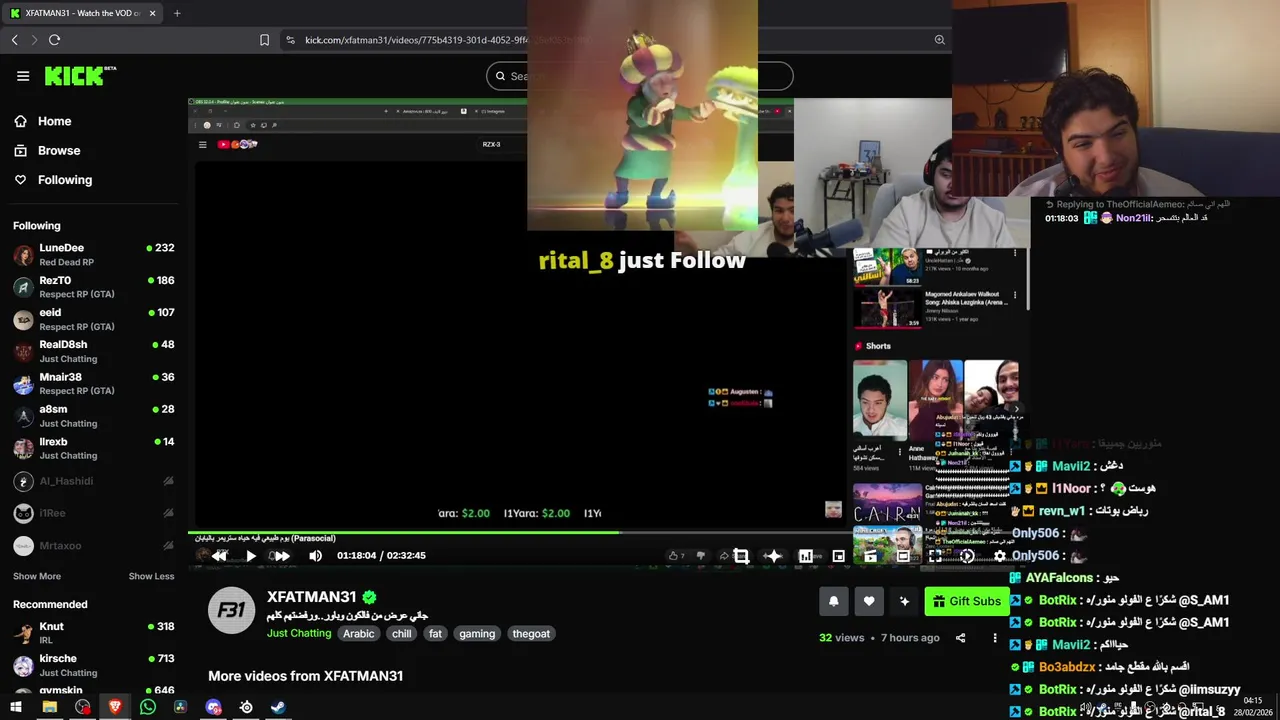Open RealD8sh Just Chatting channel
Image resolution: width=1280 pixels, height=720 pixels.
tap(93, 351)
